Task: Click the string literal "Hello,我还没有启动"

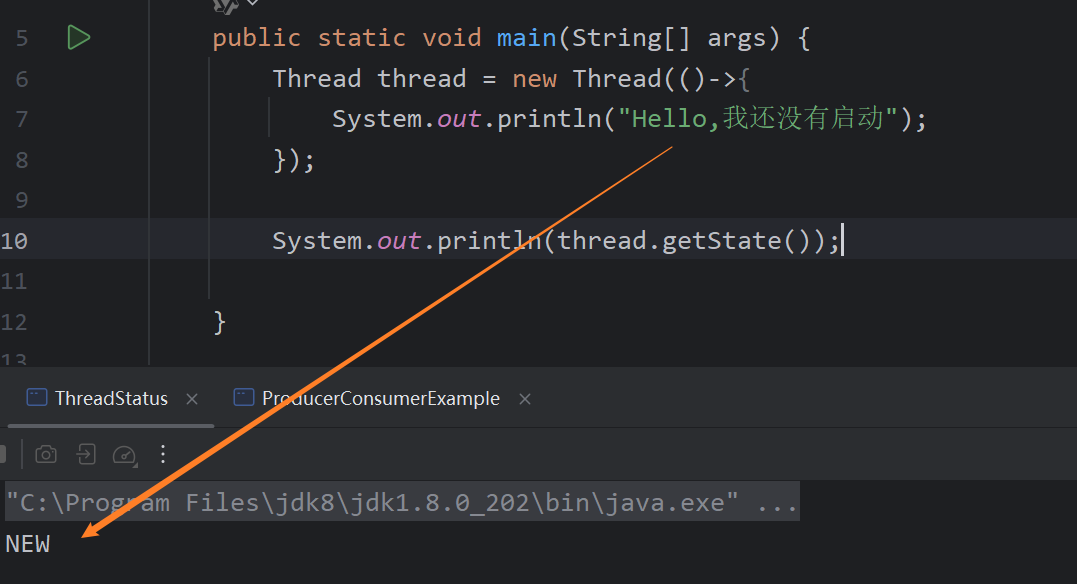Action: point(758,119)
